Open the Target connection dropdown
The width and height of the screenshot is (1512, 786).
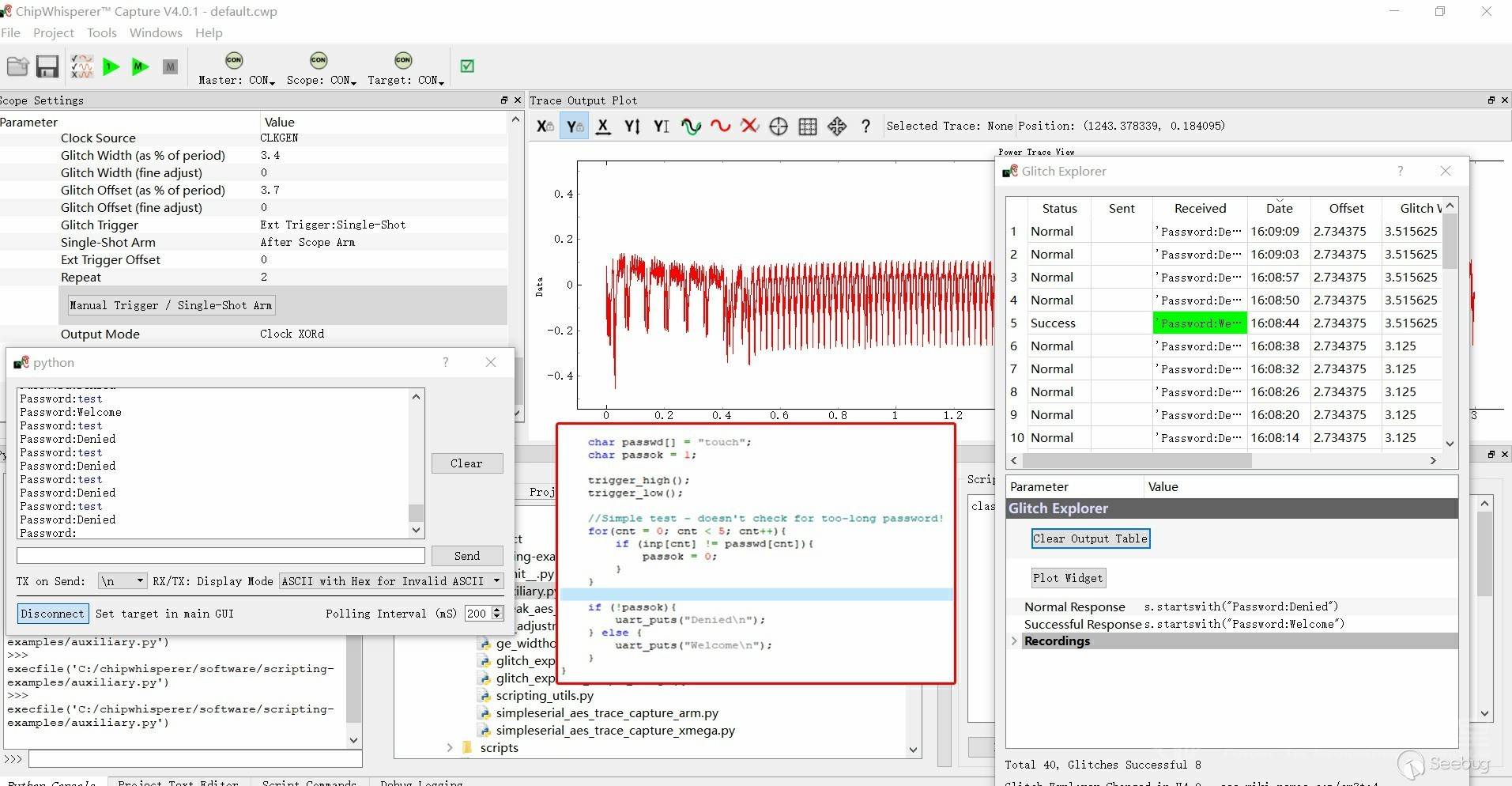pos(441,82)
